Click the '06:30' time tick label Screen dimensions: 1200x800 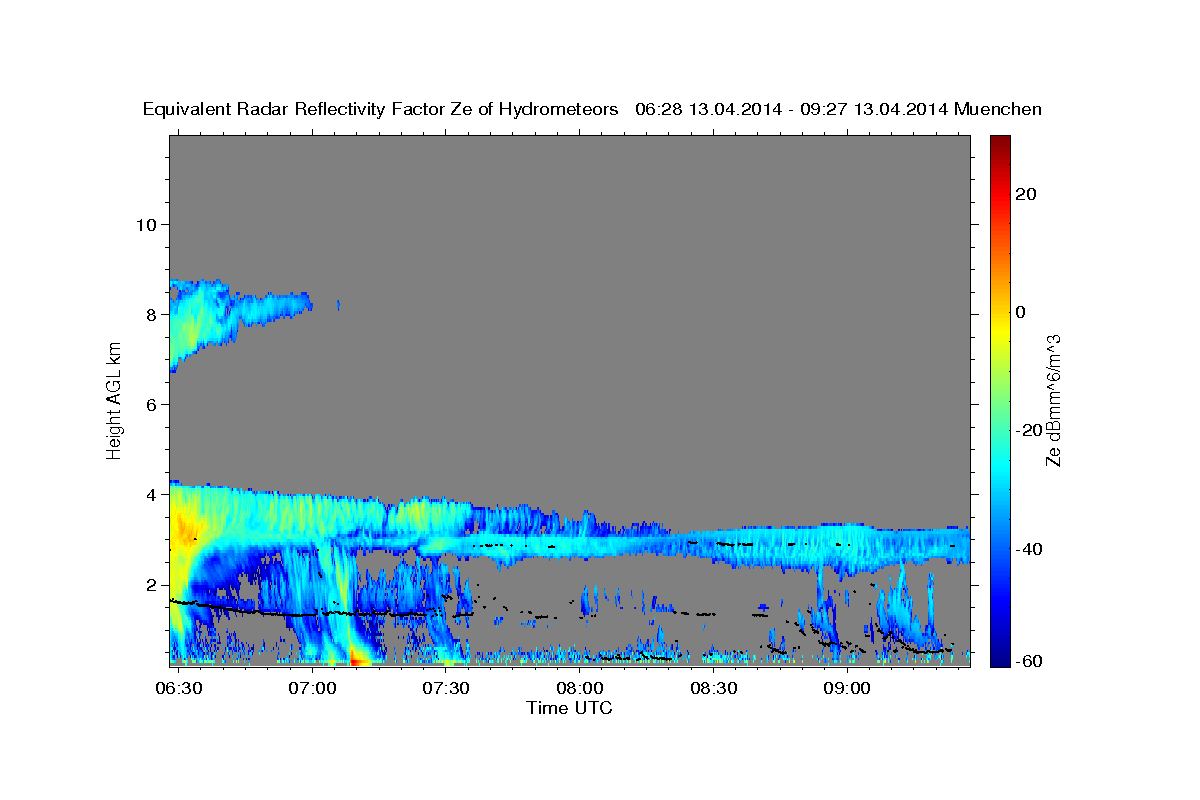pos(180,689)
